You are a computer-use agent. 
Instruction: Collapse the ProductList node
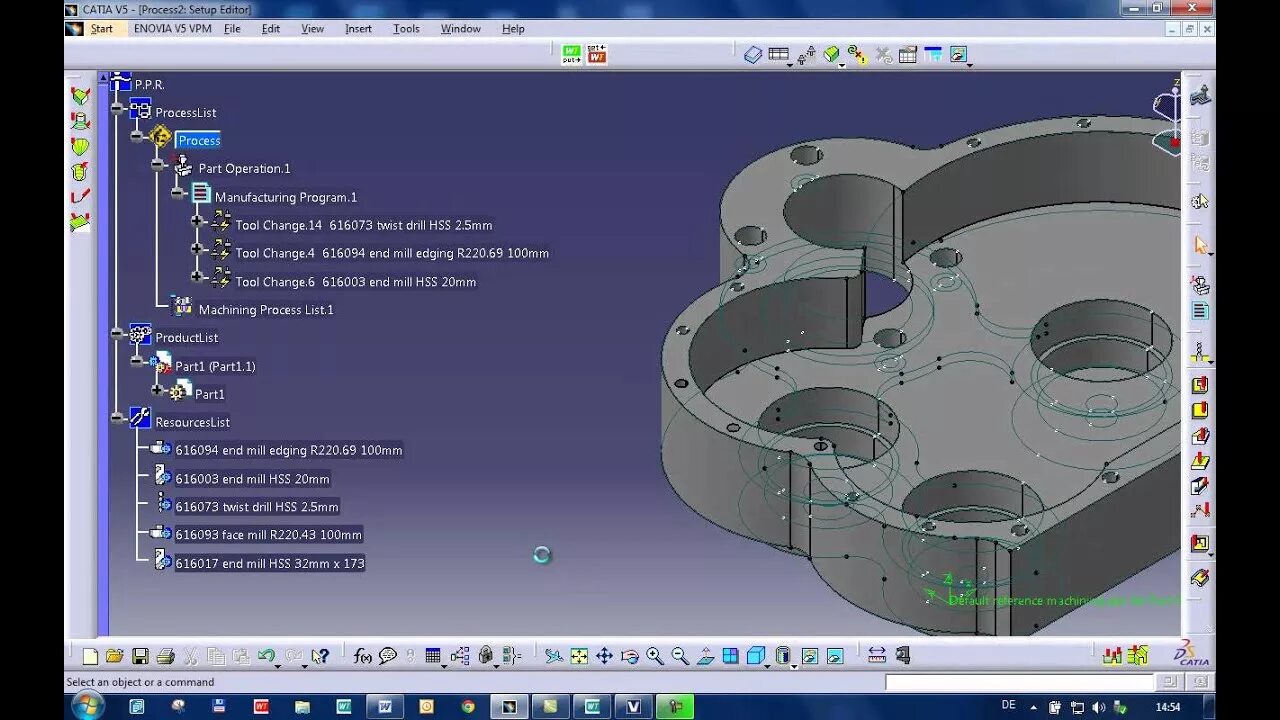point(117,333)
